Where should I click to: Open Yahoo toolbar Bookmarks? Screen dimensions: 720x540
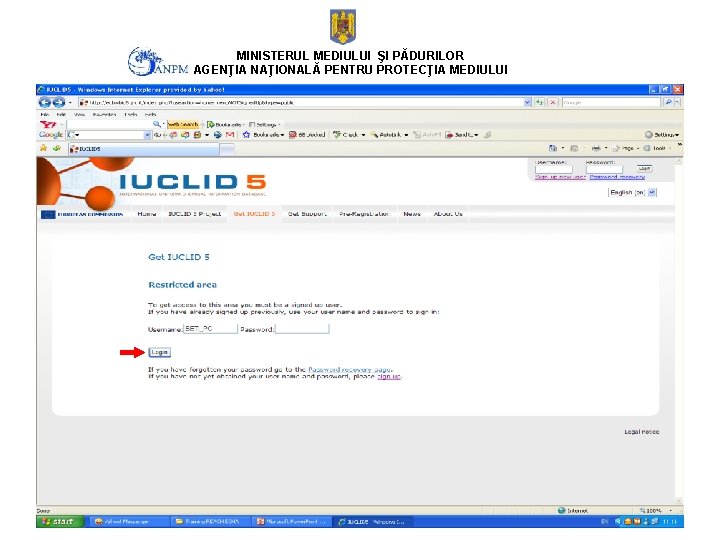(225, 124)
